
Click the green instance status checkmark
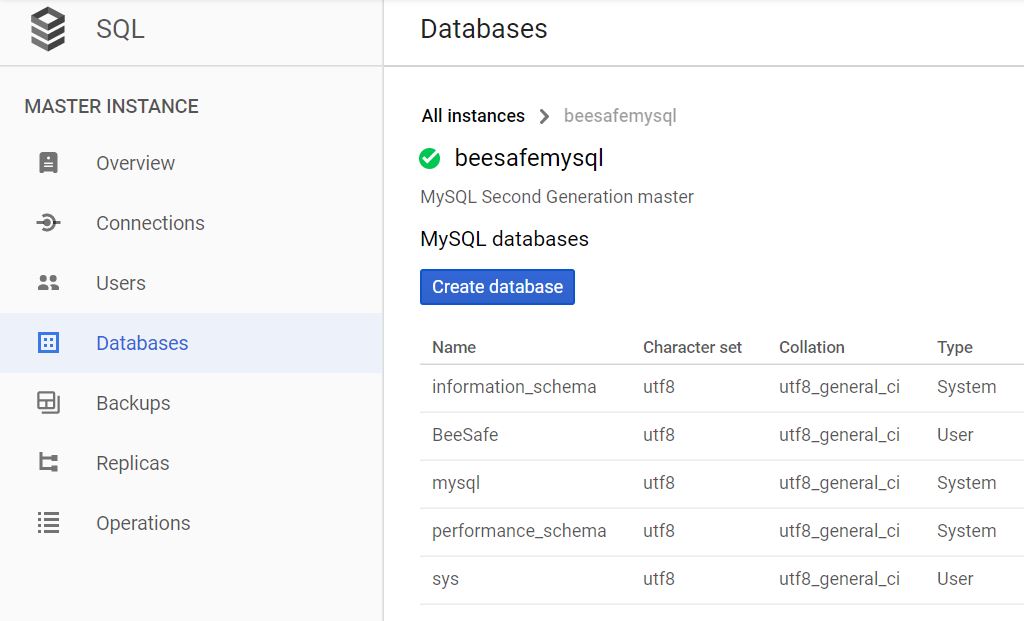tap(430, 158)
